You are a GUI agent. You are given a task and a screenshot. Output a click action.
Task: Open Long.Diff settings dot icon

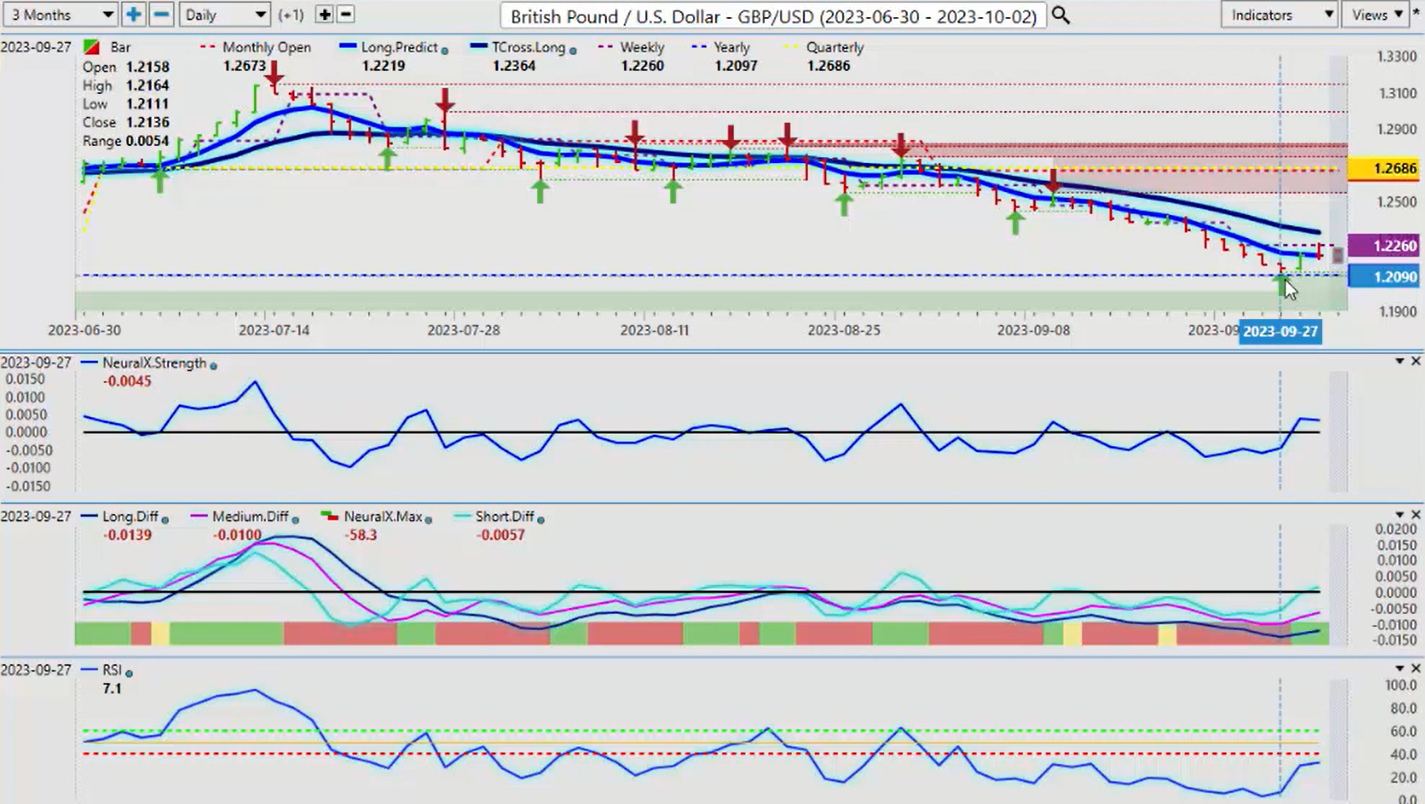163,520
